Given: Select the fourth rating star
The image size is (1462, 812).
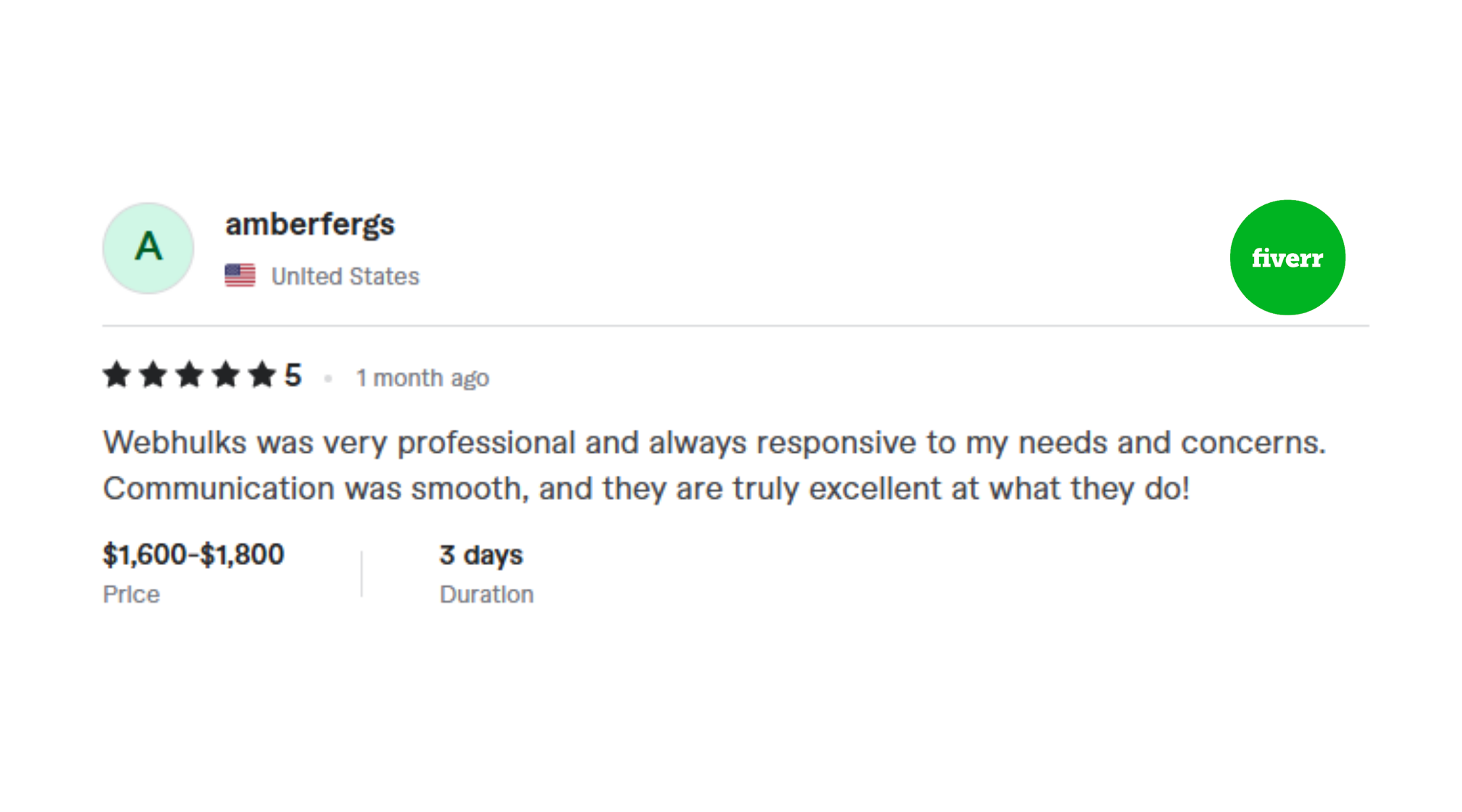Looking at the screenshot, I should click(x=225, y=375).
